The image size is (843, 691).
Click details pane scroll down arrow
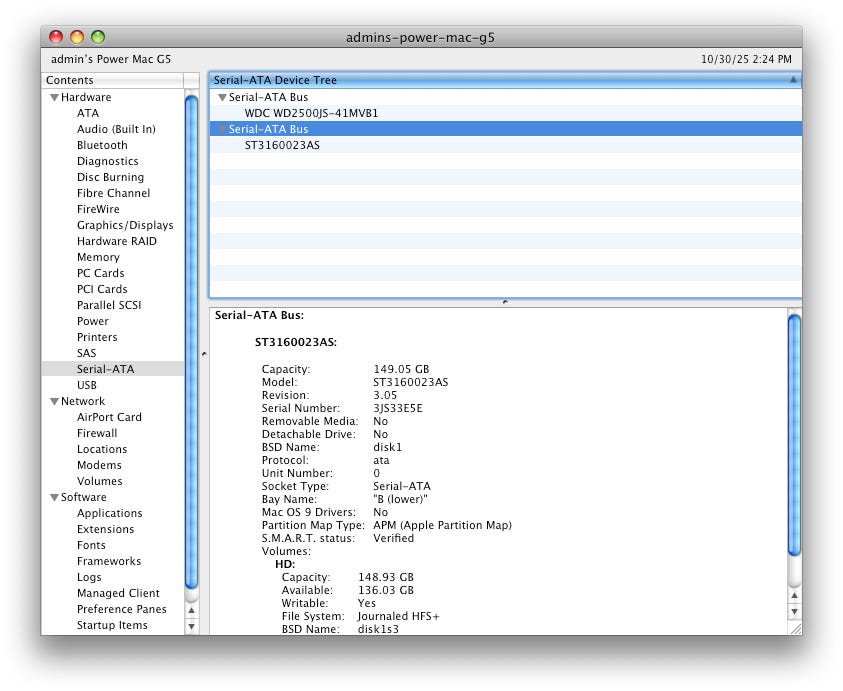point(794,611)
